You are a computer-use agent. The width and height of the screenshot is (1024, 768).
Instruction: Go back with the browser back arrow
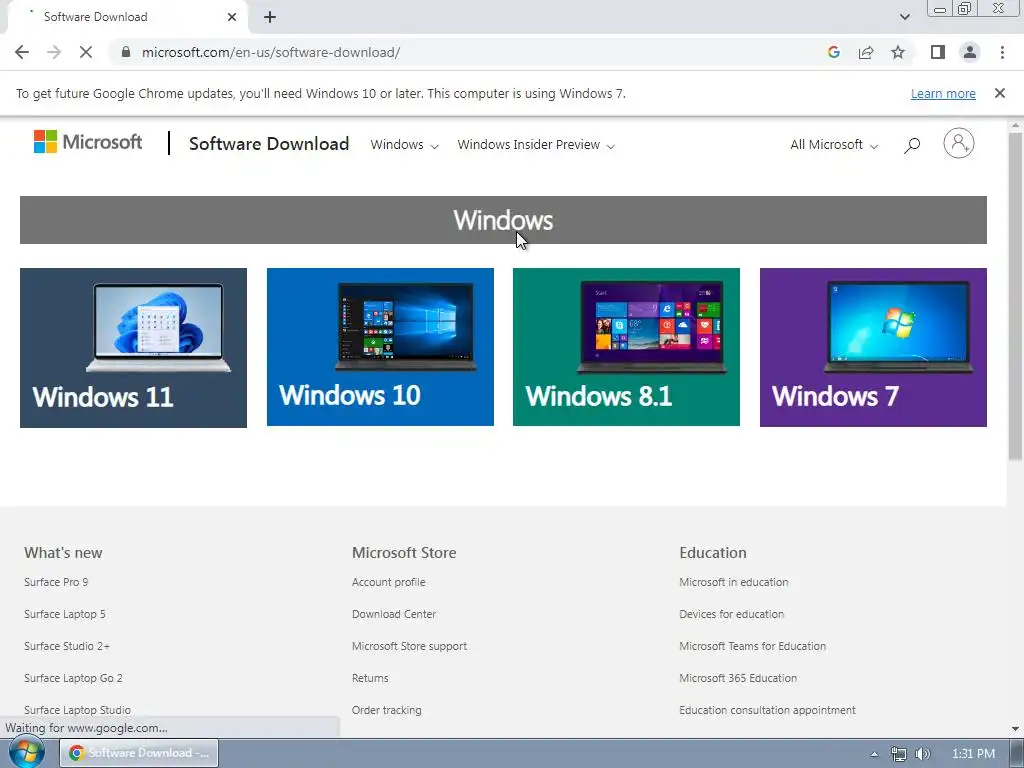[x=22, y=52]
